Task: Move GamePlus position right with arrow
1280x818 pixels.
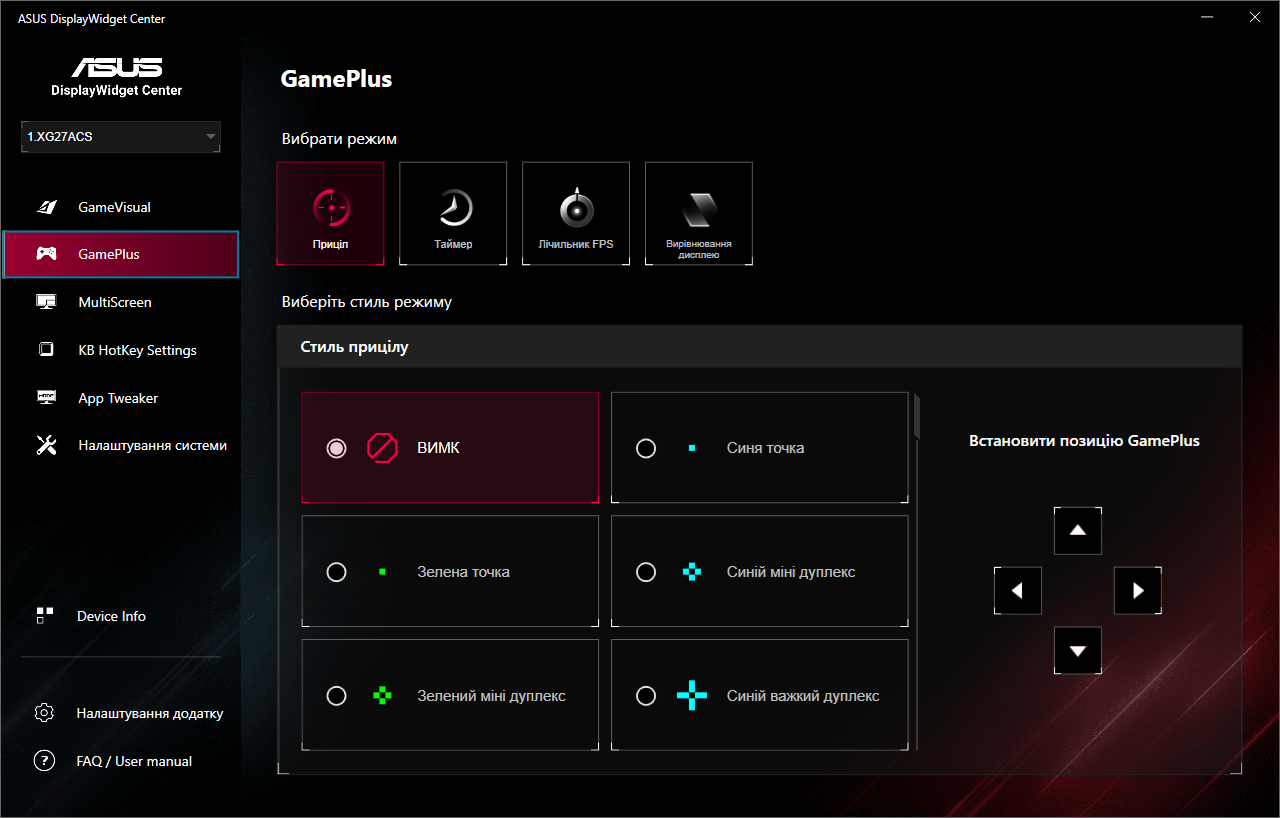Action: pos(1138,590)
